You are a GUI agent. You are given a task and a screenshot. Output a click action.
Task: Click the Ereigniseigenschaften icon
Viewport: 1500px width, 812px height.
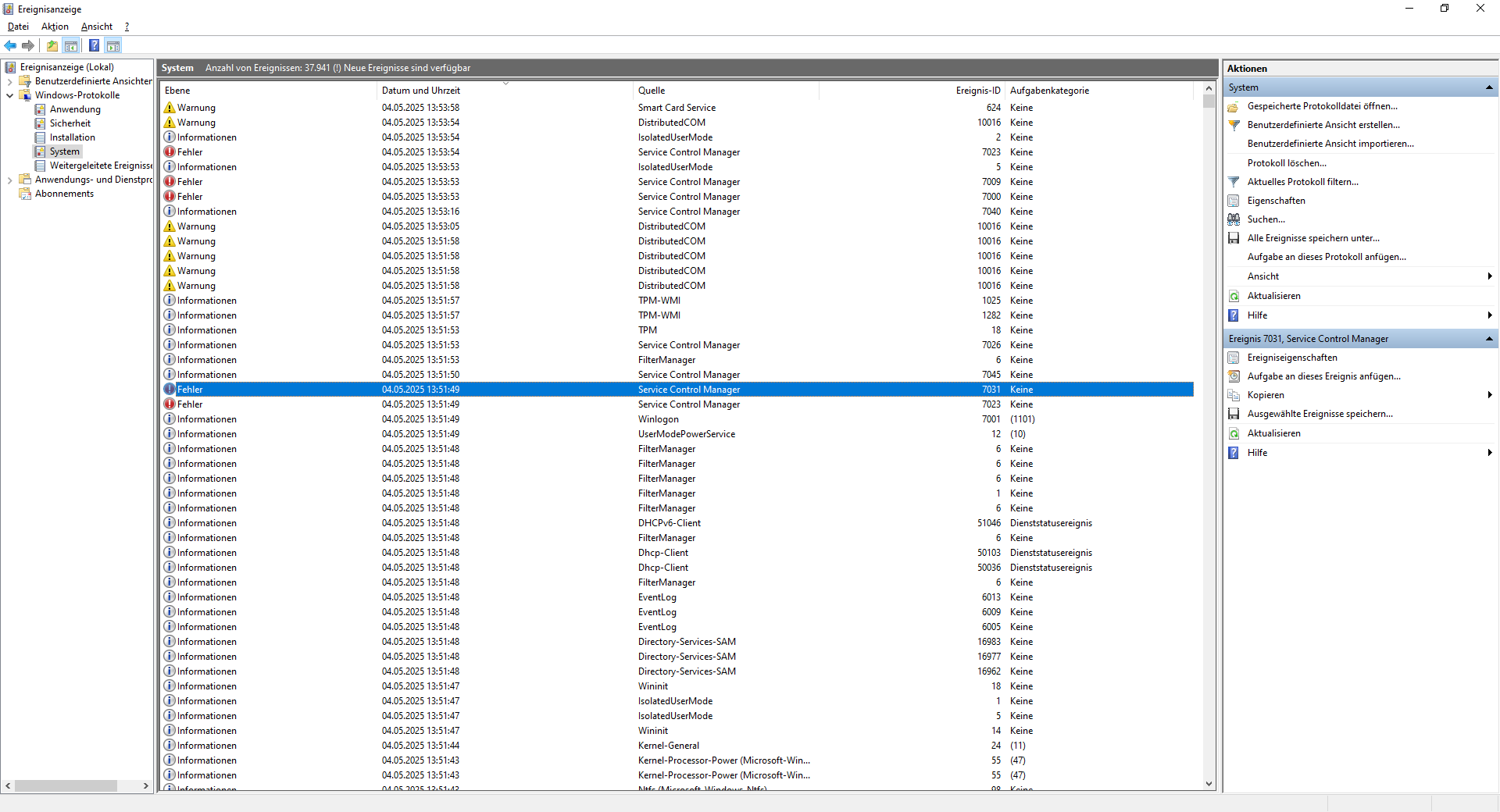coord(1234,358)
